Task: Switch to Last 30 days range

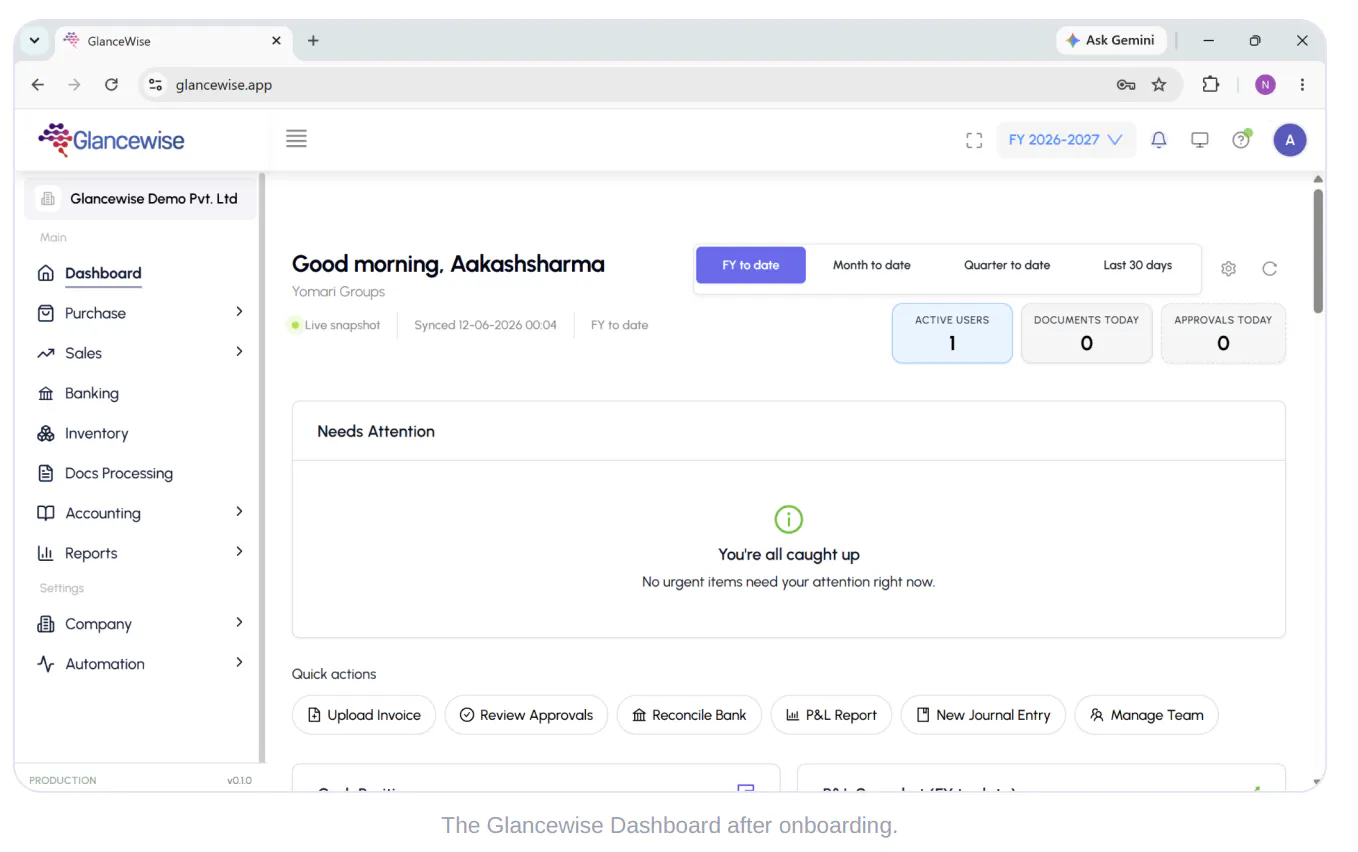Action: [1138, 265]
